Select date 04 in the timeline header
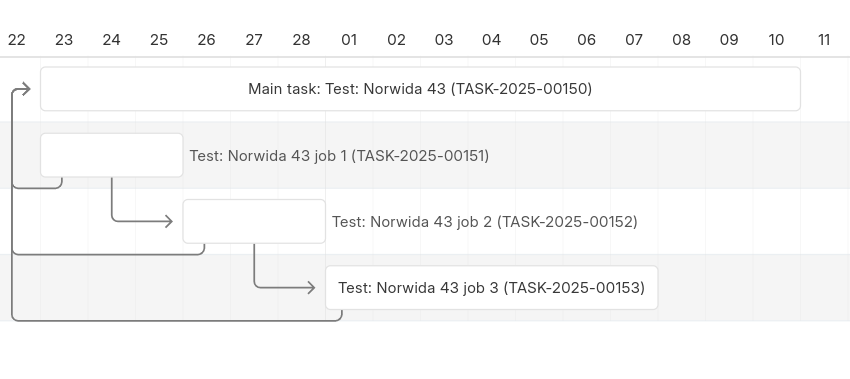The height and width of the screenshot is (379, 850). (x=492, y=40)
